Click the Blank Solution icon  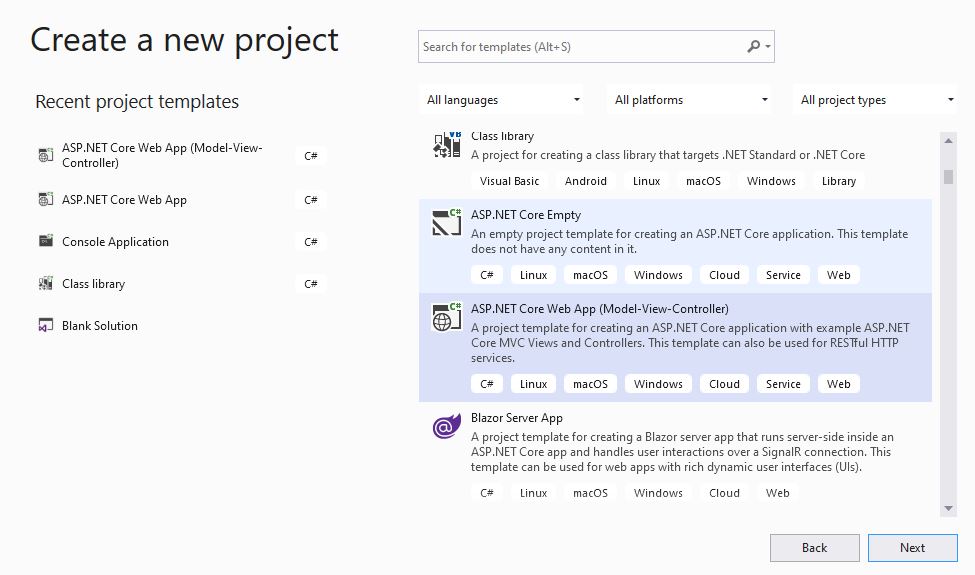point(46,325)
